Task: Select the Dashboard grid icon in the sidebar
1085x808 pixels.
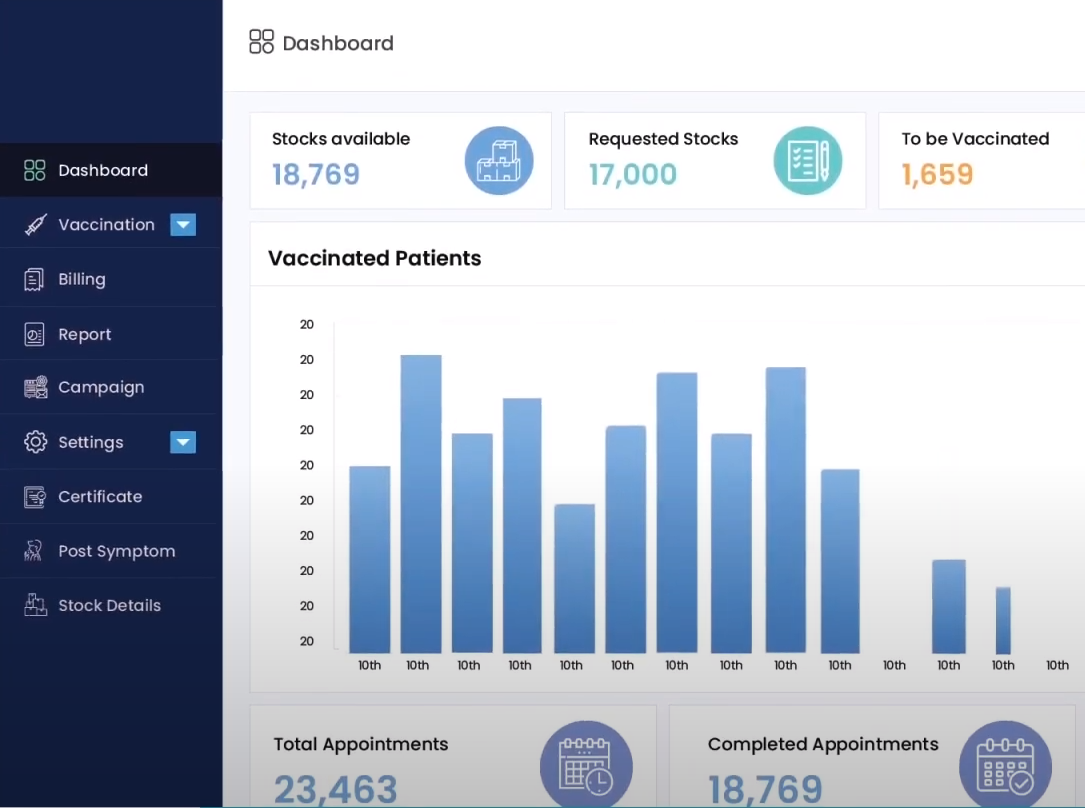Action: coord(36,170)
